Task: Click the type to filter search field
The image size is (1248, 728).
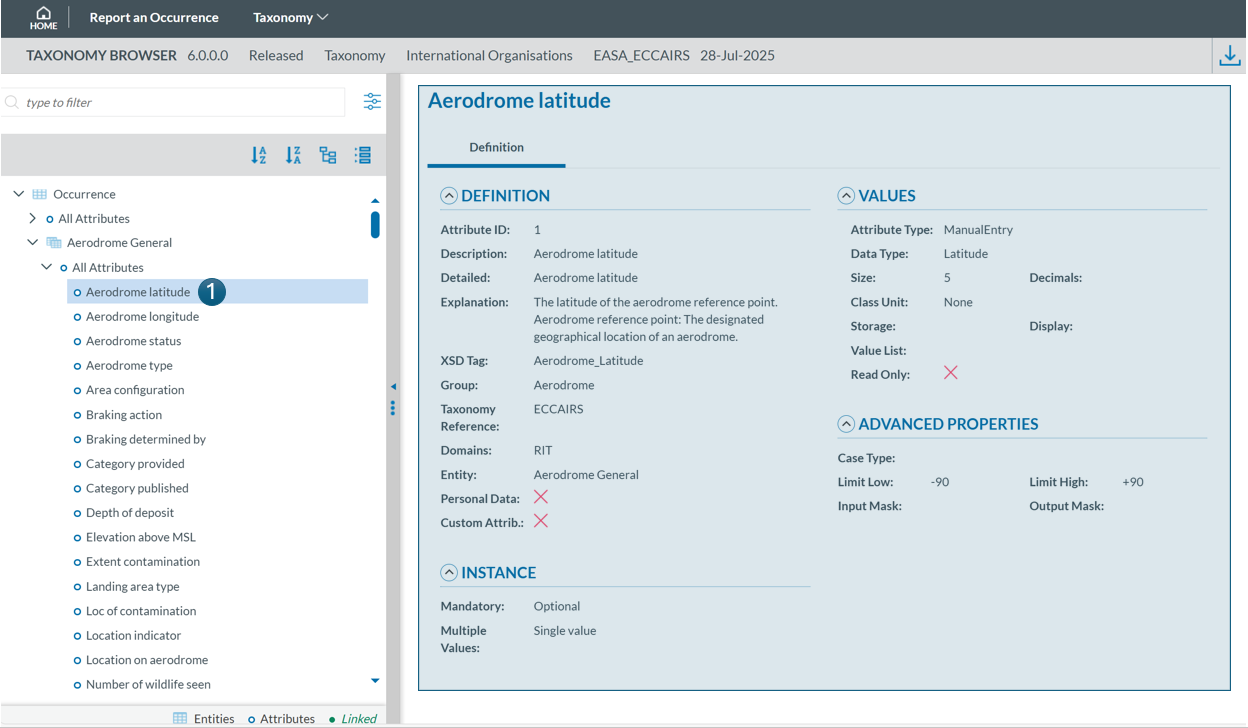Action: [180, 102]
